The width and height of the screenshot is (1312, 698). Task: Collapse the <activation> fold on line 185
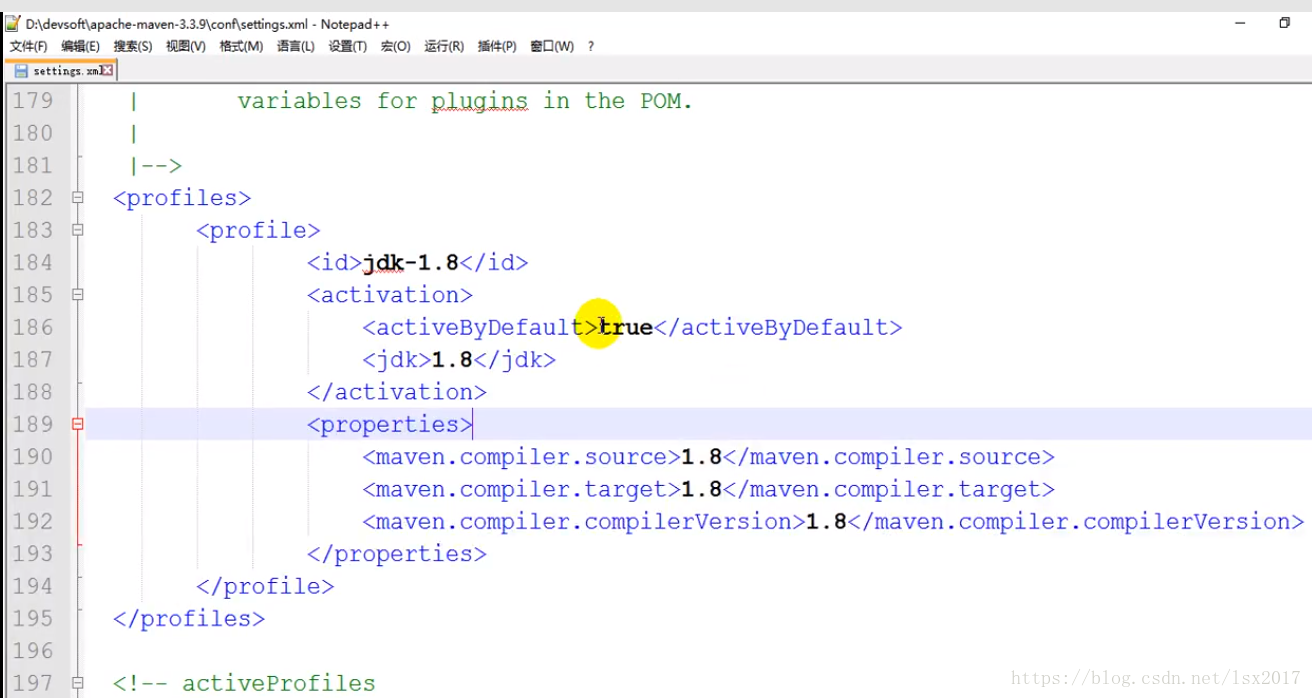(77, 295)
